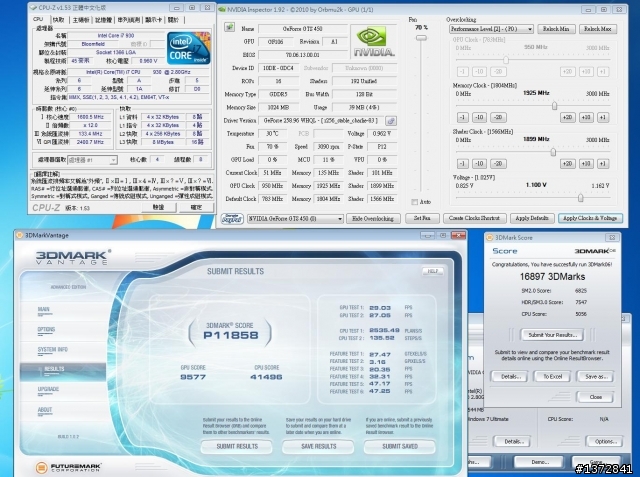Image resolution: width=640 pixels, height=477 pixels.
Task: Click the validate button in CPU-Z
Action: tap(158, 207)
